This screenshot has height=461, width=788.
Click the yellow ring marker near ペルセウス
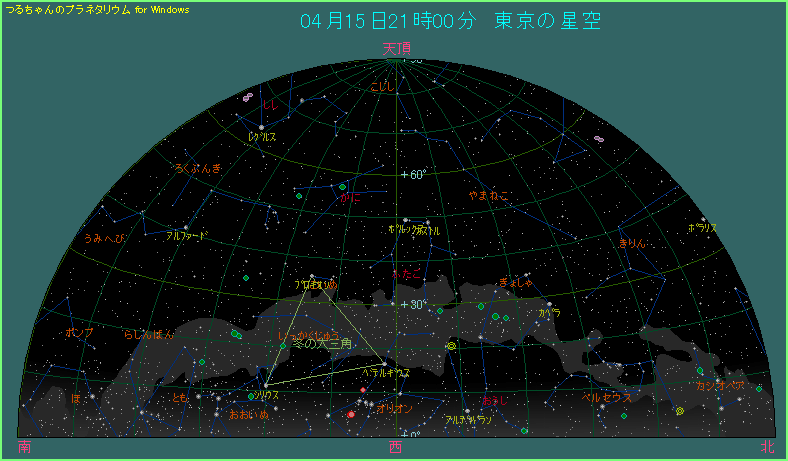point(680,410)
